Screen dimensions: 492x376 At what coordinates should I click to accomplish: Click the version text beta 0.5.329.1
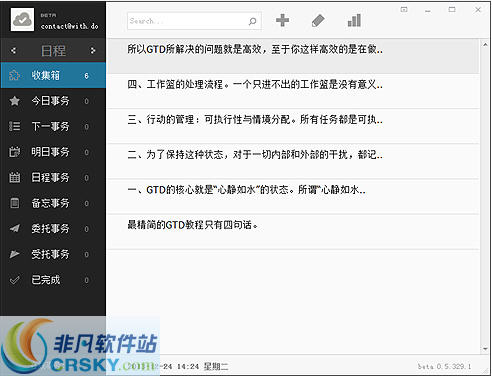pos(445,366)
